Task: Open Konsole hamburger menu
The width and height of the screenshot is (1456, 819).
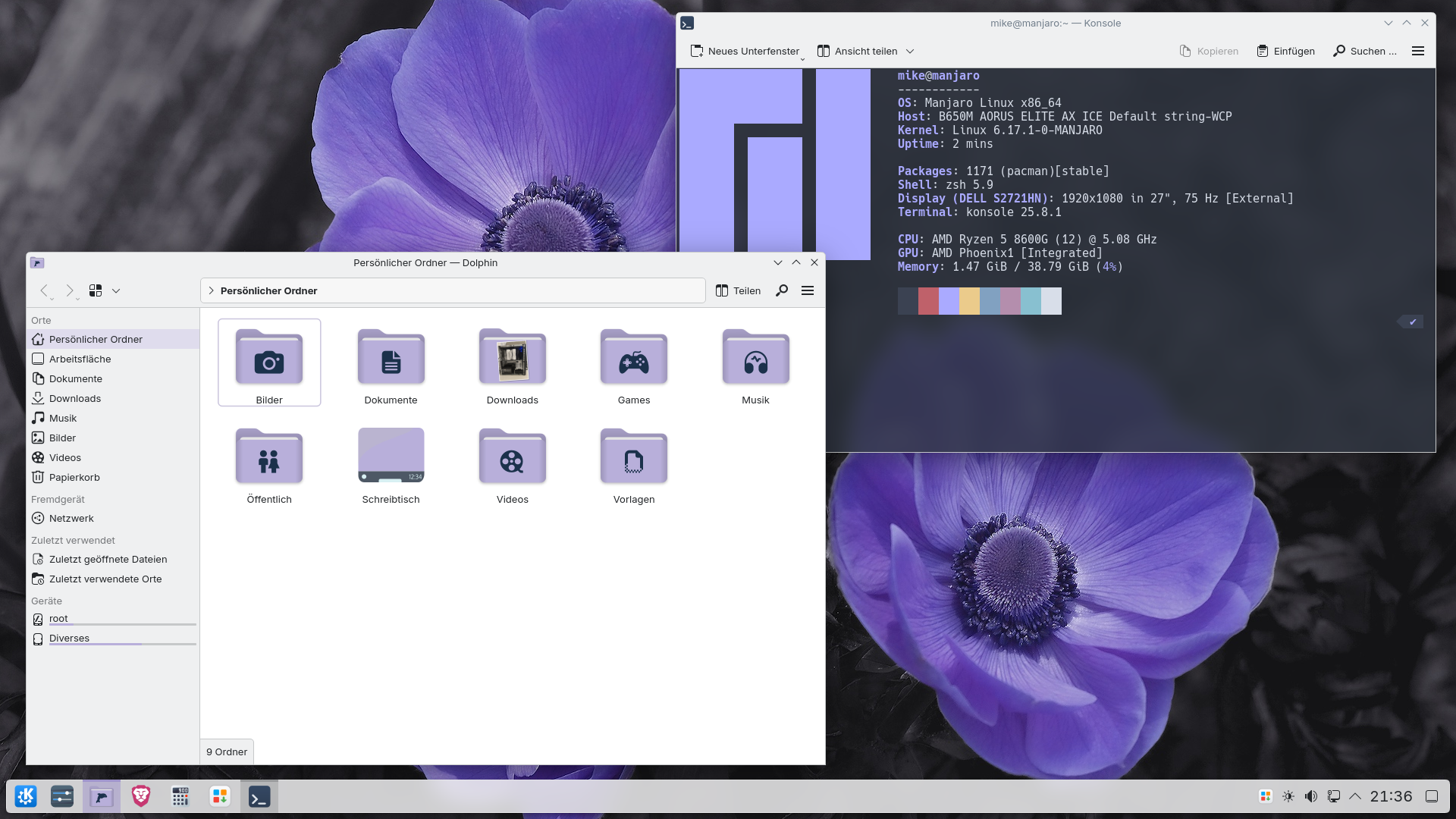Action: 1418,51
